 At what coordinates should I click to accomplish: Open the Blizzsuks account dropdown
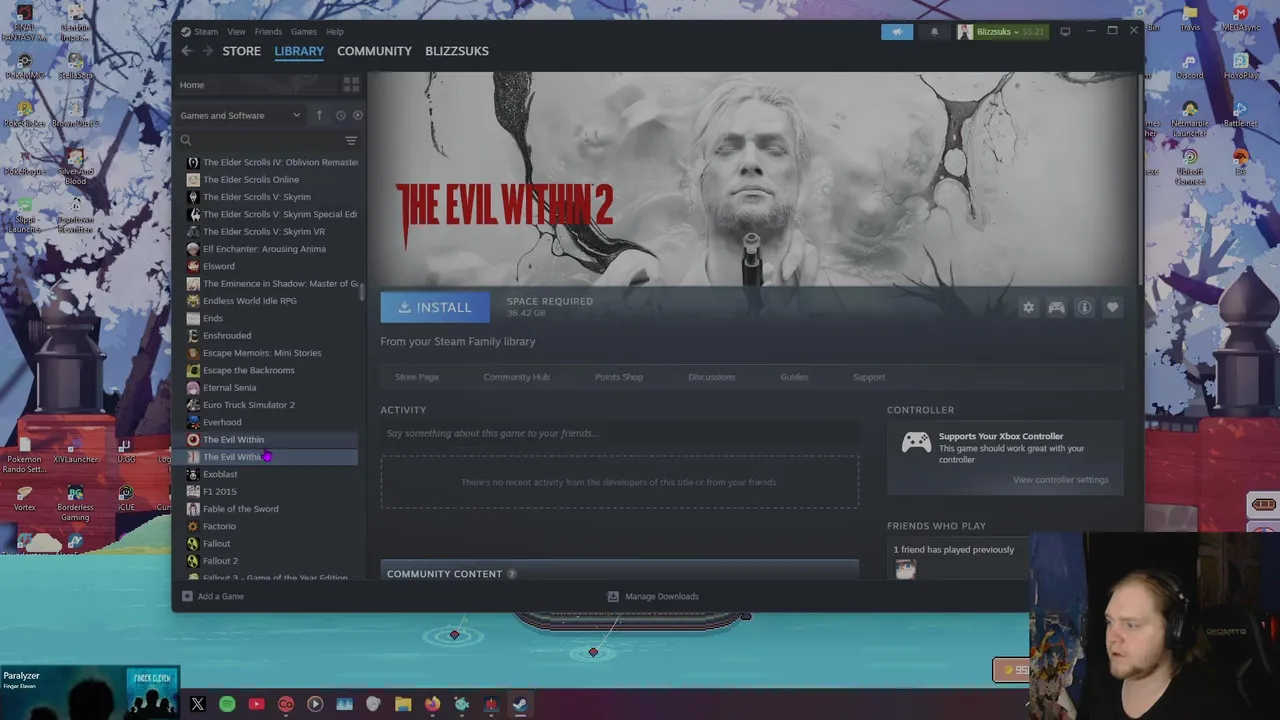pyautogui.click(x=1002, y=32)
